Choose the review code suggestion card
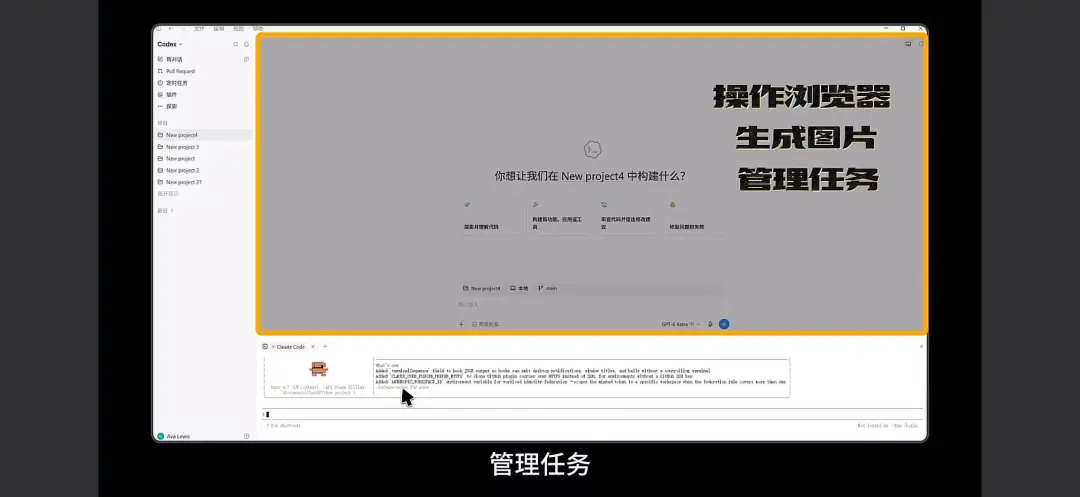The width and height of the screenshot is (1080, 497). (x=627, y=216)
